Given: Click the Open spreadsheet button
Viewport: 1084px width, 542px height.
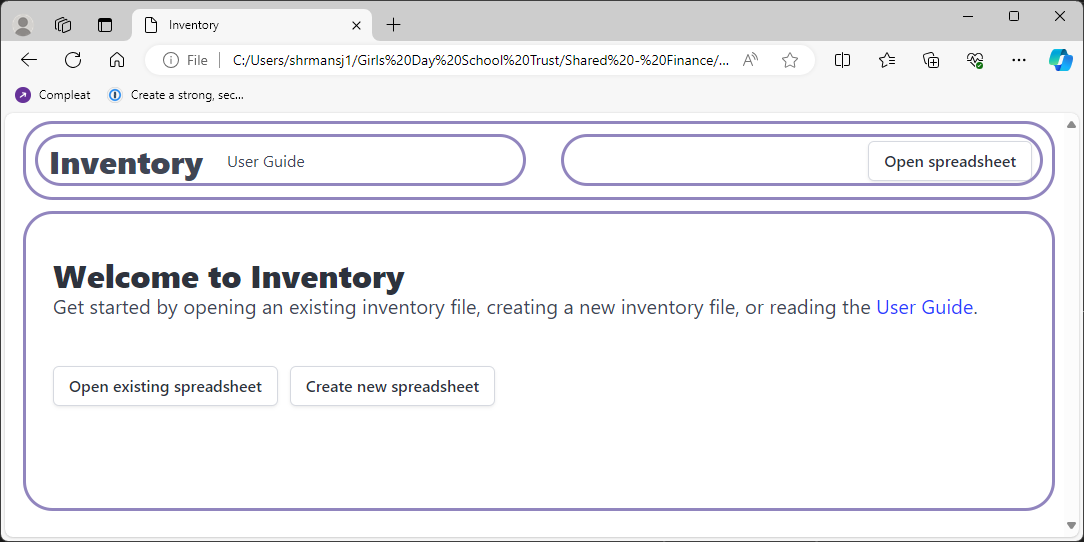Looking at the screenshot, I should [x=950, y=162].
